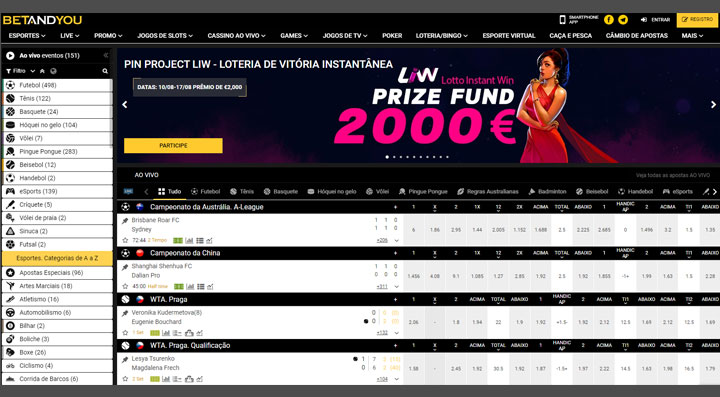Image resolution: width=720 pixels, height=397 pixels.
Task: Select Futebol (498) in sidebar
Action: point(57,85)
